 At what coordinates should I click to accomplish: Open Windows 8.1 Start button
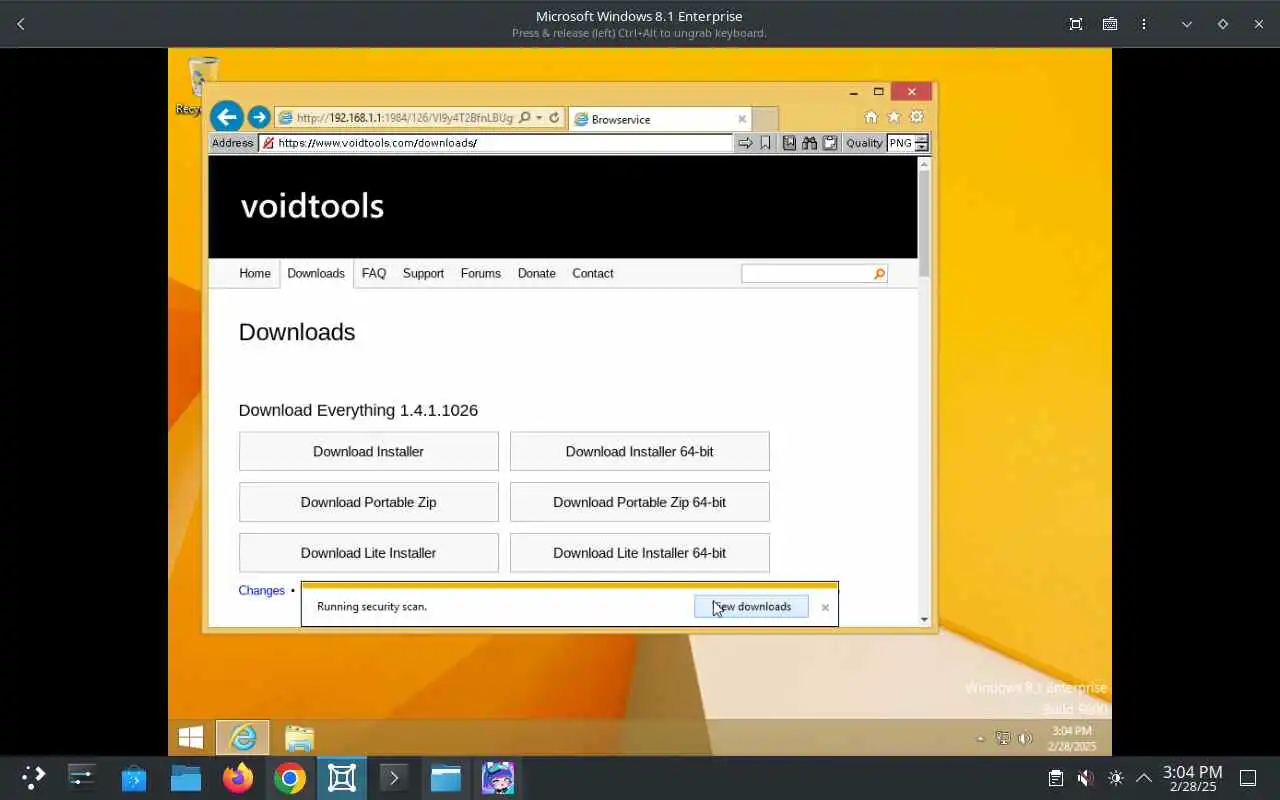(190, 738)
